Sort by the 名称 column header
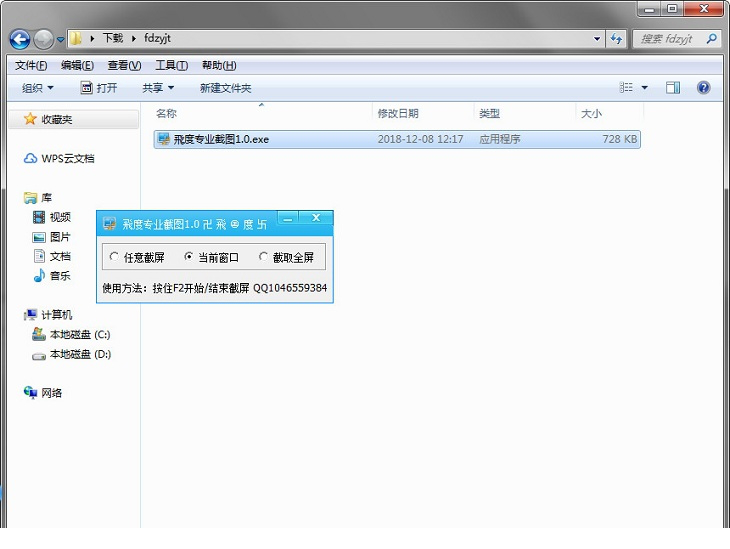This screenshot has width=730, height=549. tap(166, 114)
